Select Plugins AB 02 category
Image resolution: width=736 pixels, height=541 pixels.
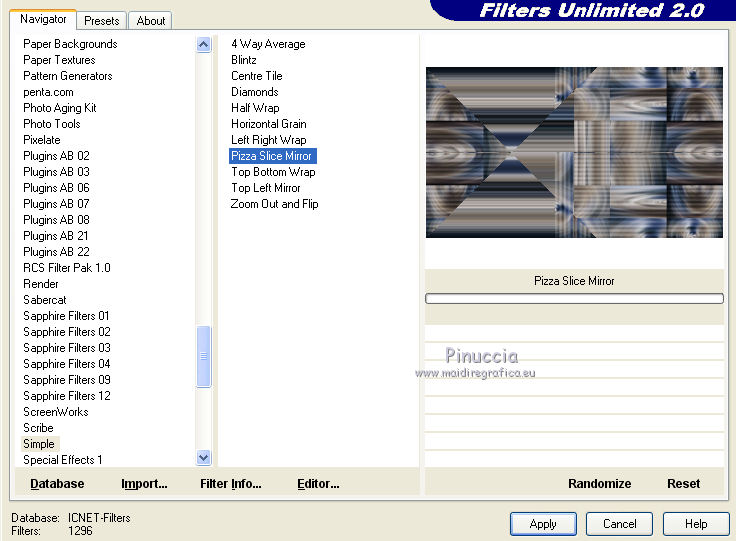coord(56,156)
